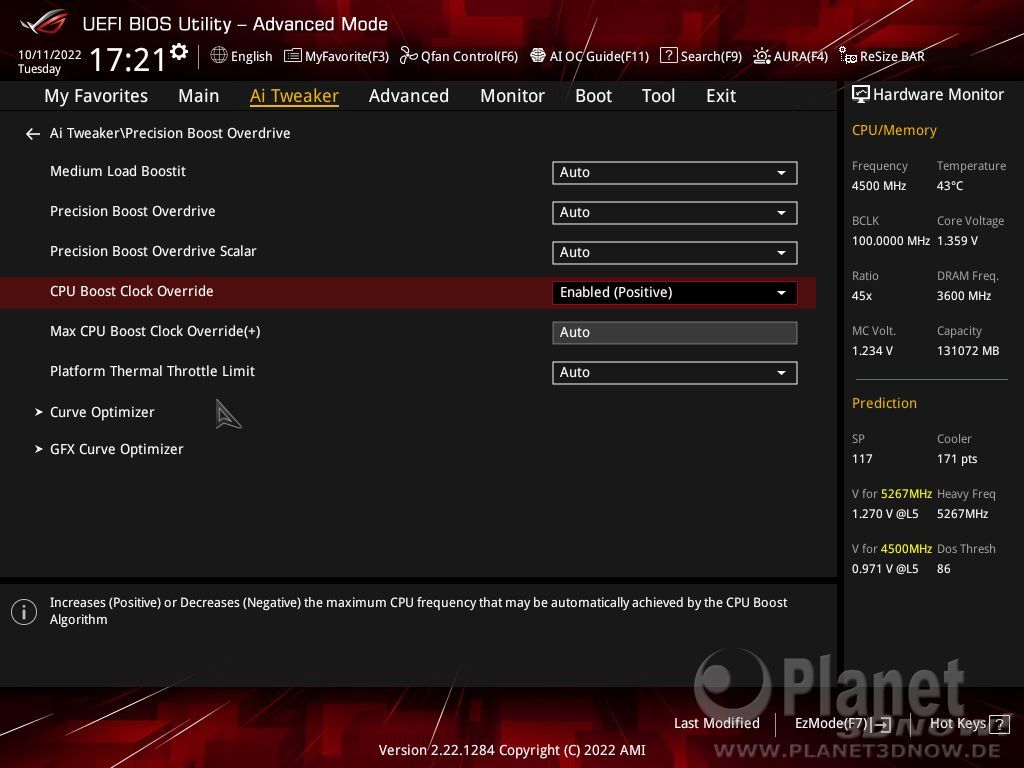Image resolution: width=1024 pixels, height=768 pixels.
Task: Select the Precision Boost Overdrive Scalar label
Action: (153, 251)
